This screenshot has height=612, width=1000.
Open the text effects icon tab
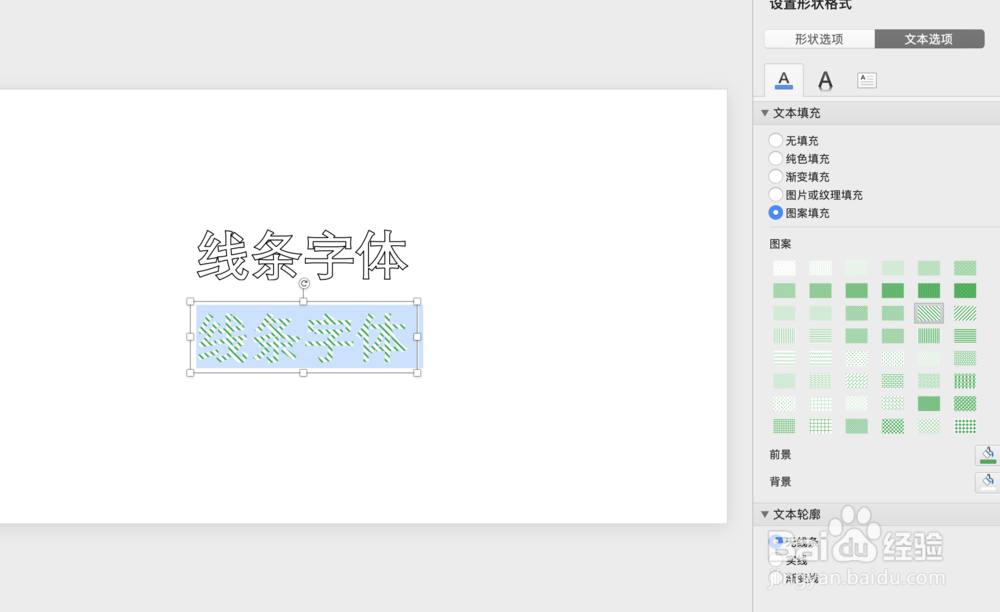pyautogui.click(x=825, y=80)
